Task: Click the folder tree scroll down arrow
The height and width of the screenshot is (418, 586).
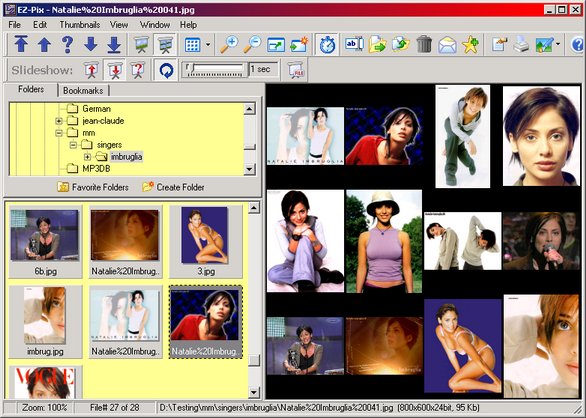Action: [249, 169]
